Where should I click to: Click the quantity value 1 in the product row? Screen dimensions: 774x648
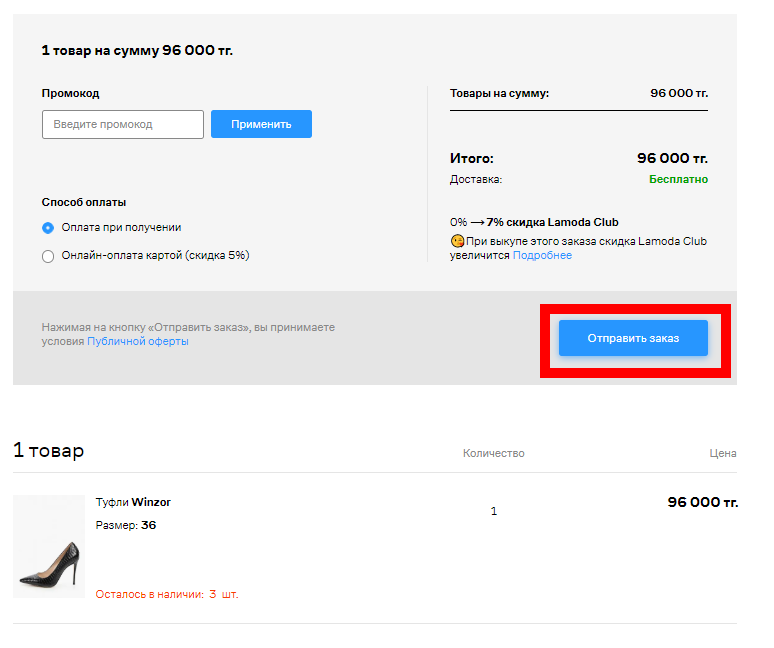pyautogui.click(x=493, y=511)
